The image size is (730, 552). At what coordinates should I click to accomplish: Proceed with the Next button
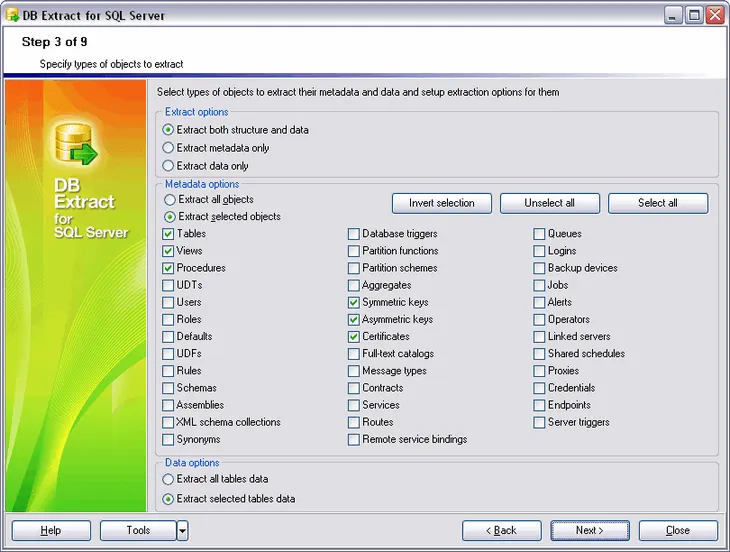[x=590, y=531]
